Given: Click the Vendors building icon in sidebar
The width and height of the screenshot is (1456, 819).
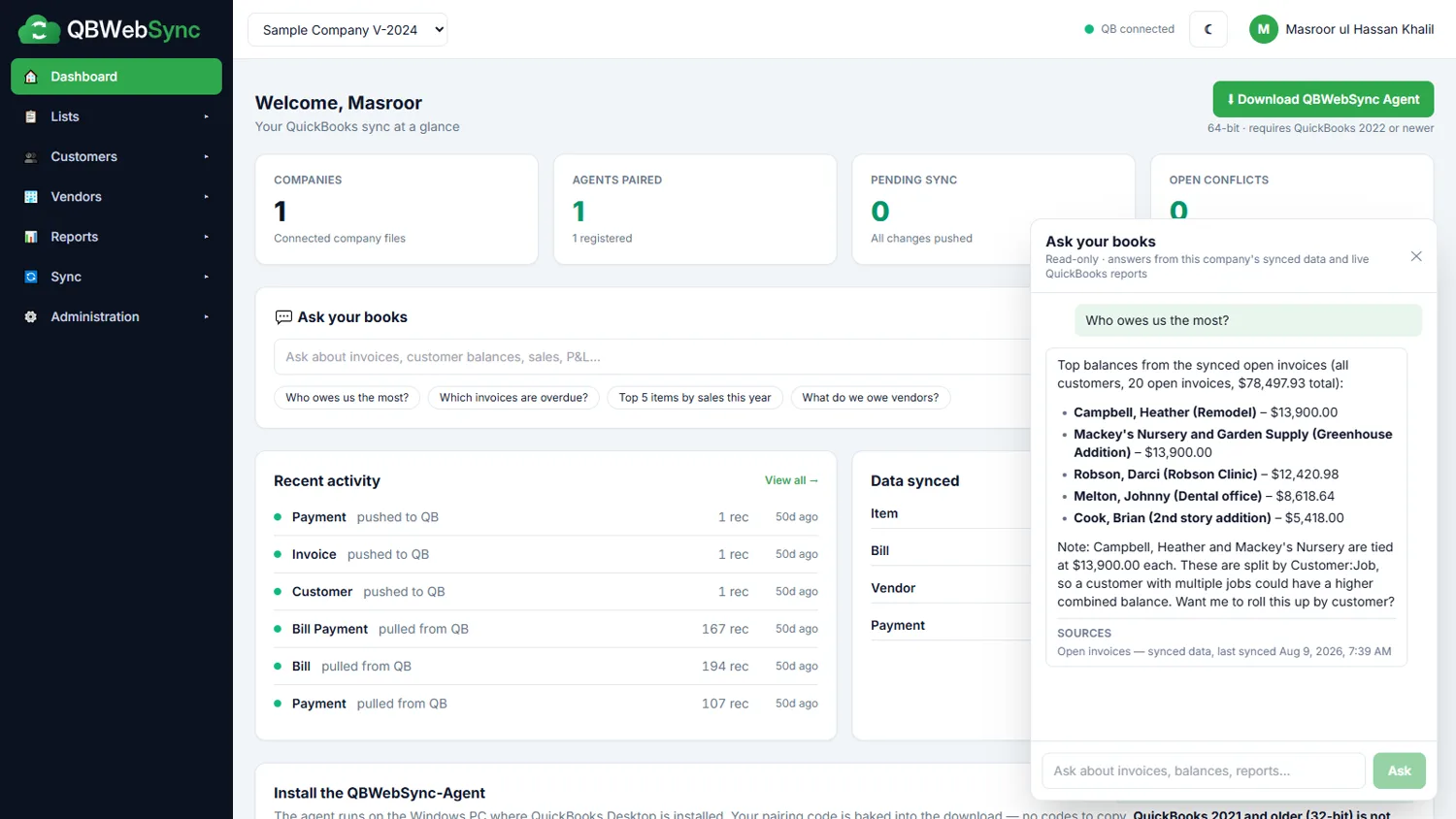Looking at the screenshot, I should (31, 197).
